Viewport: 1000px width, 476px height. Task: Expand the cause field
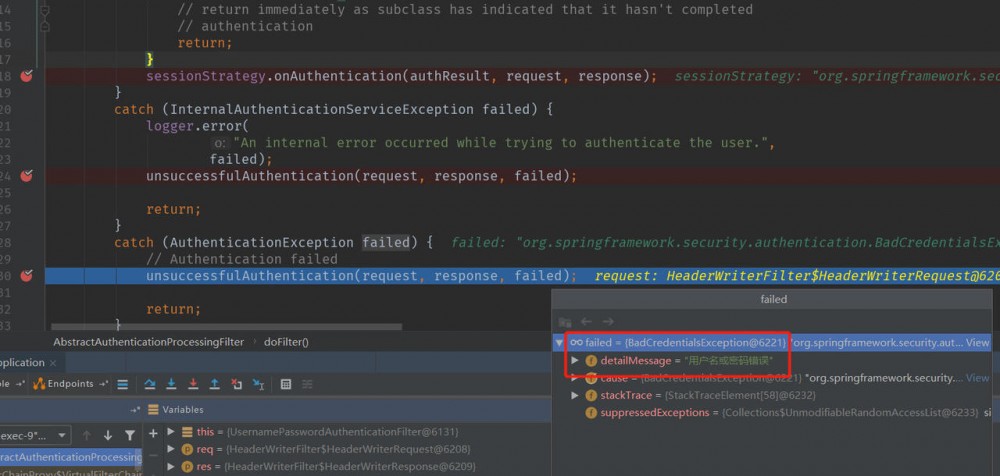(575, 378)
